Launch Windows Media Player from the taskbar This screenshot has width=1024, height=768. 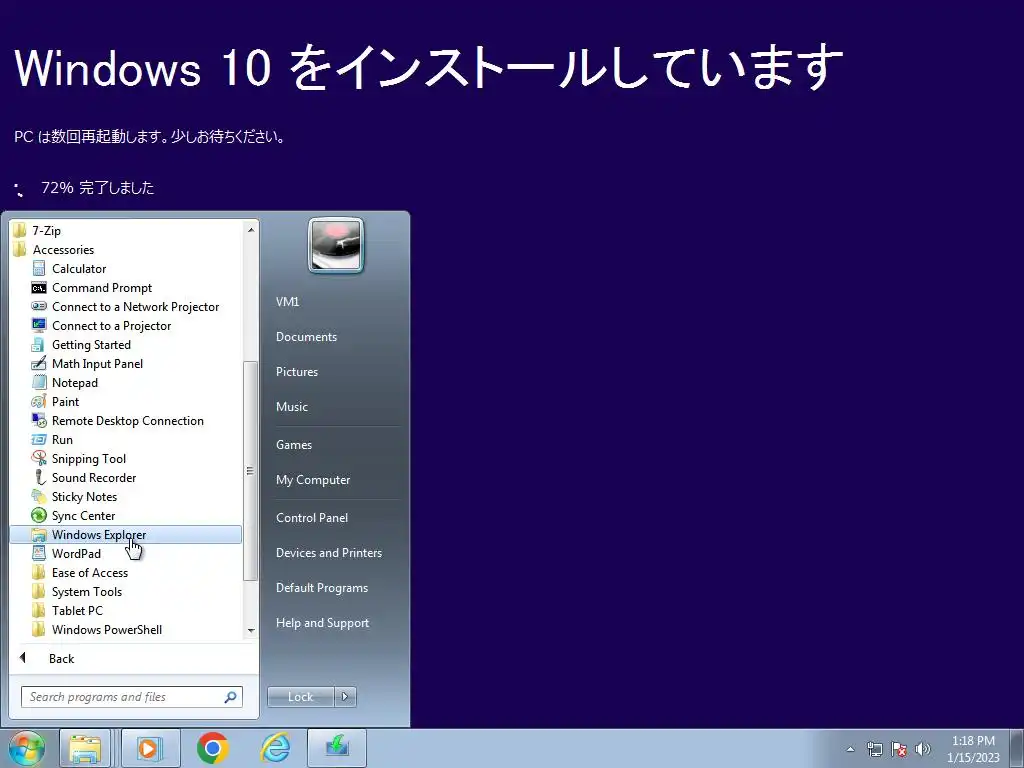(x=149, y=748)
